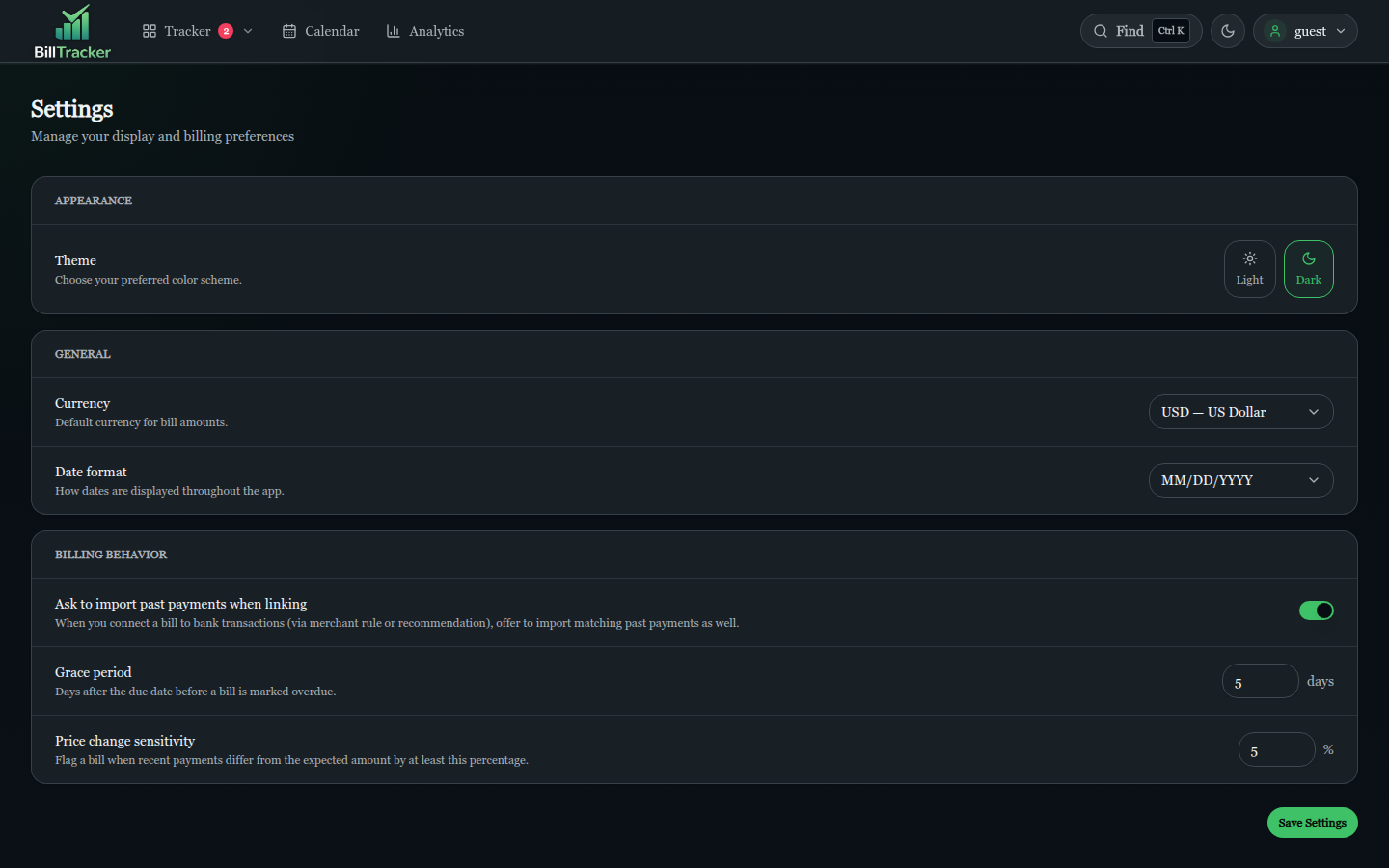Expand the Tracker dropdown chevron
The height and width of the screenshot is (868, 1389).
[x=248, y=31]
